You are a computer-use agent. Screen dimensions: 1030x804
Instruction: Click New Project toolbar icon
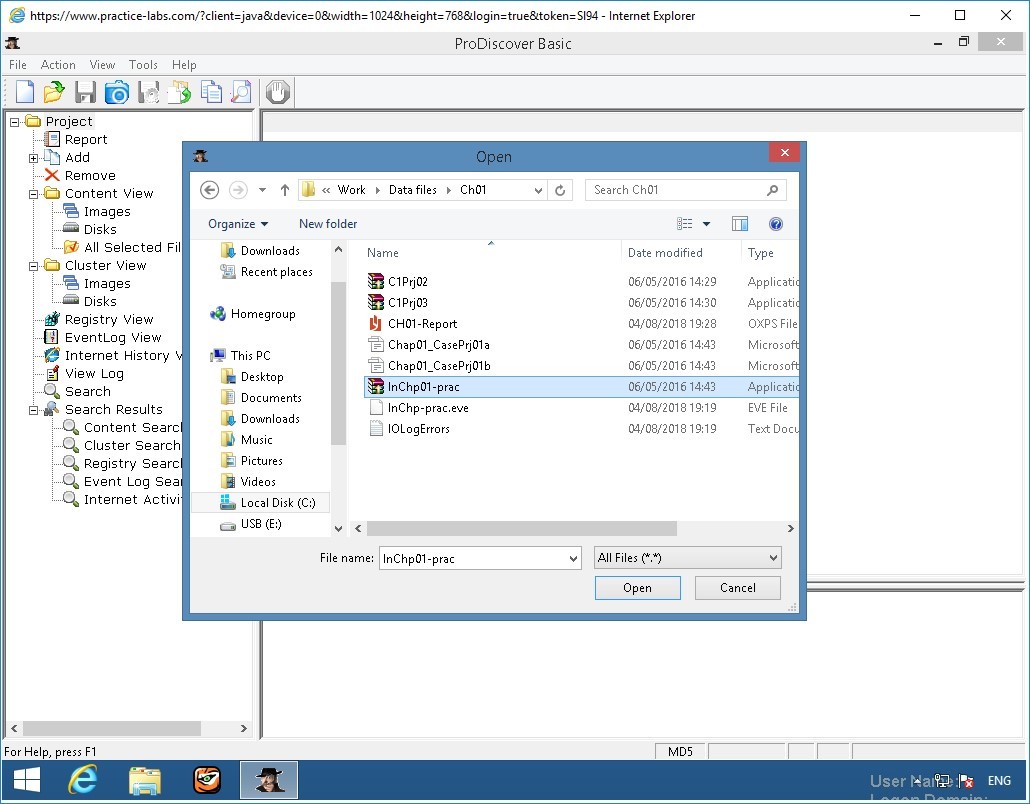25,92
